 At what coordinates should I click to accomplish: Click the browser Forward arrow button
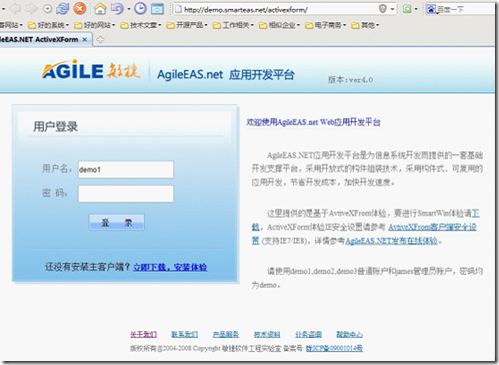pos(32,9)
